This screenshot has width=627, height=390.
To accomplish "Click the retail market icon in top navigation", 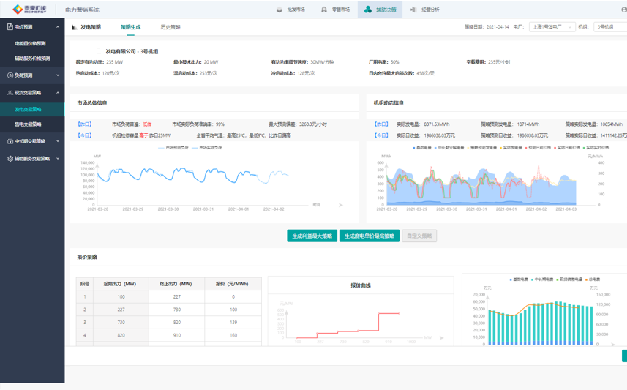I will pos(324,10).
